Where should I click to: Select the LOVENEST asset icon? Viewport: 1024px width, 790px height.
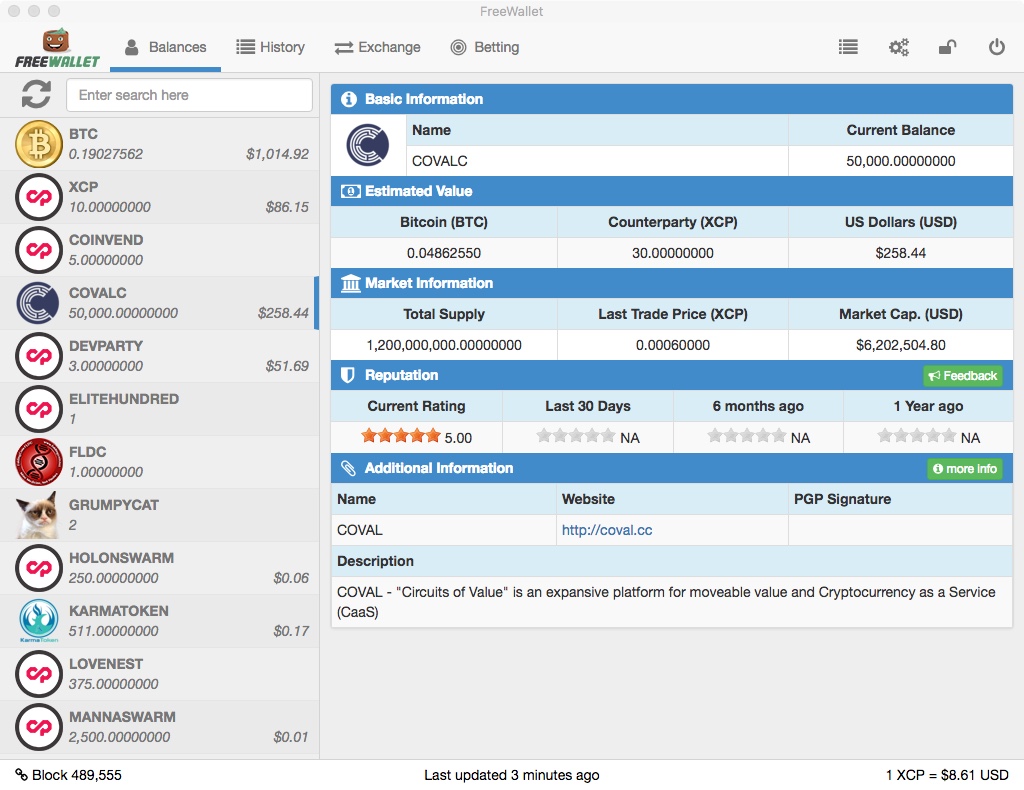pyautogui.click(x=39, y=674)
